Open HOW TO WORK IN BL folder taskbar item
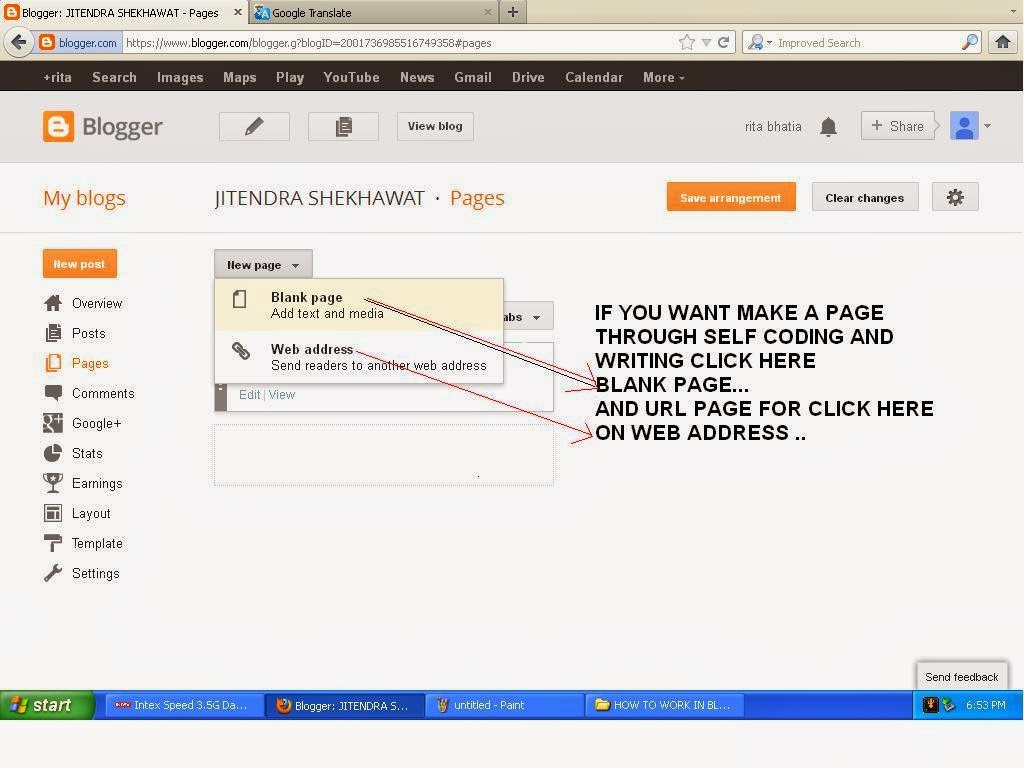 pos(667,705)
